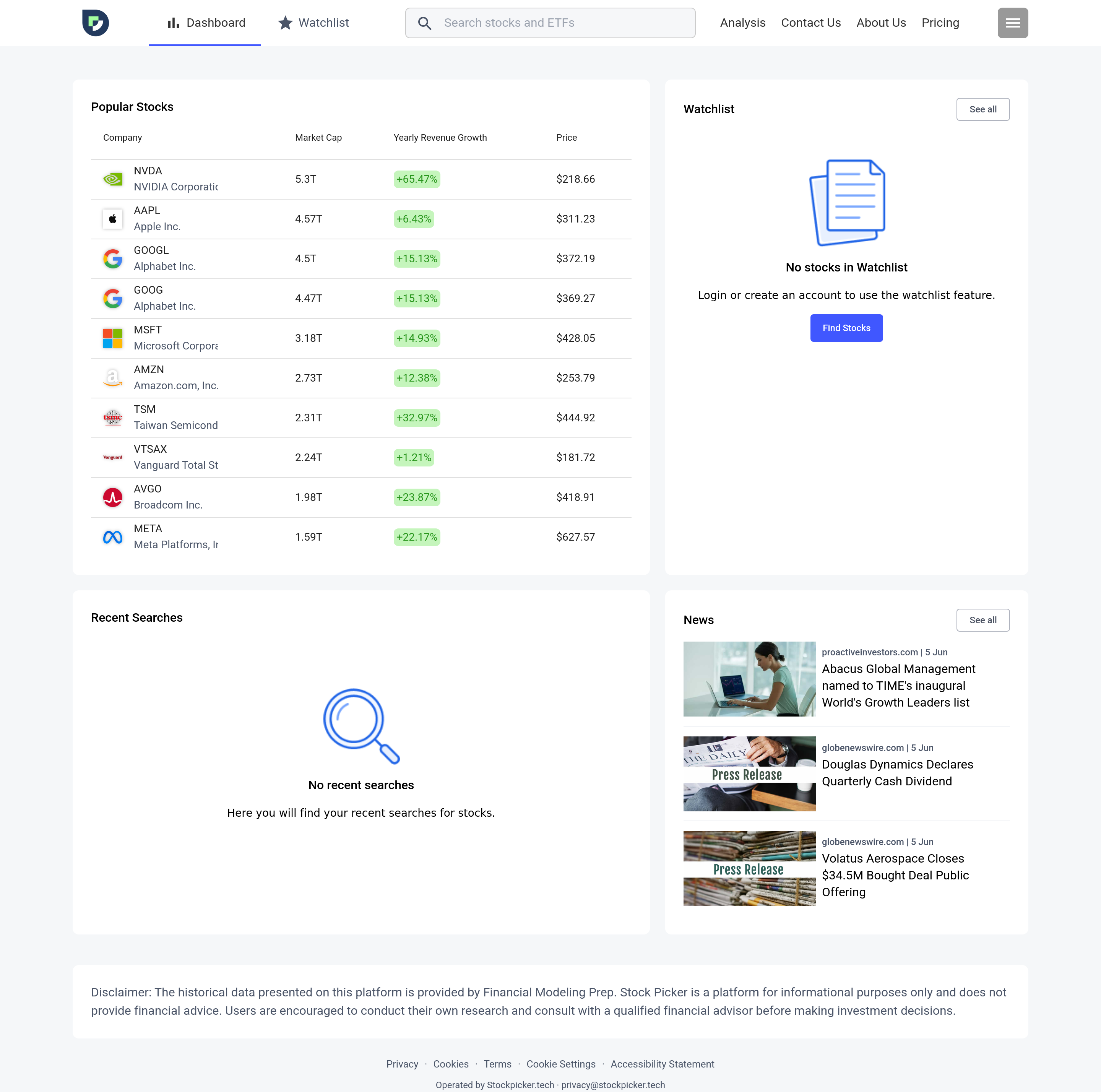The height and width of the screenshot is (1092, 1101).
Task: Click the NVIDIA logo icon
Action: point(113,179)
